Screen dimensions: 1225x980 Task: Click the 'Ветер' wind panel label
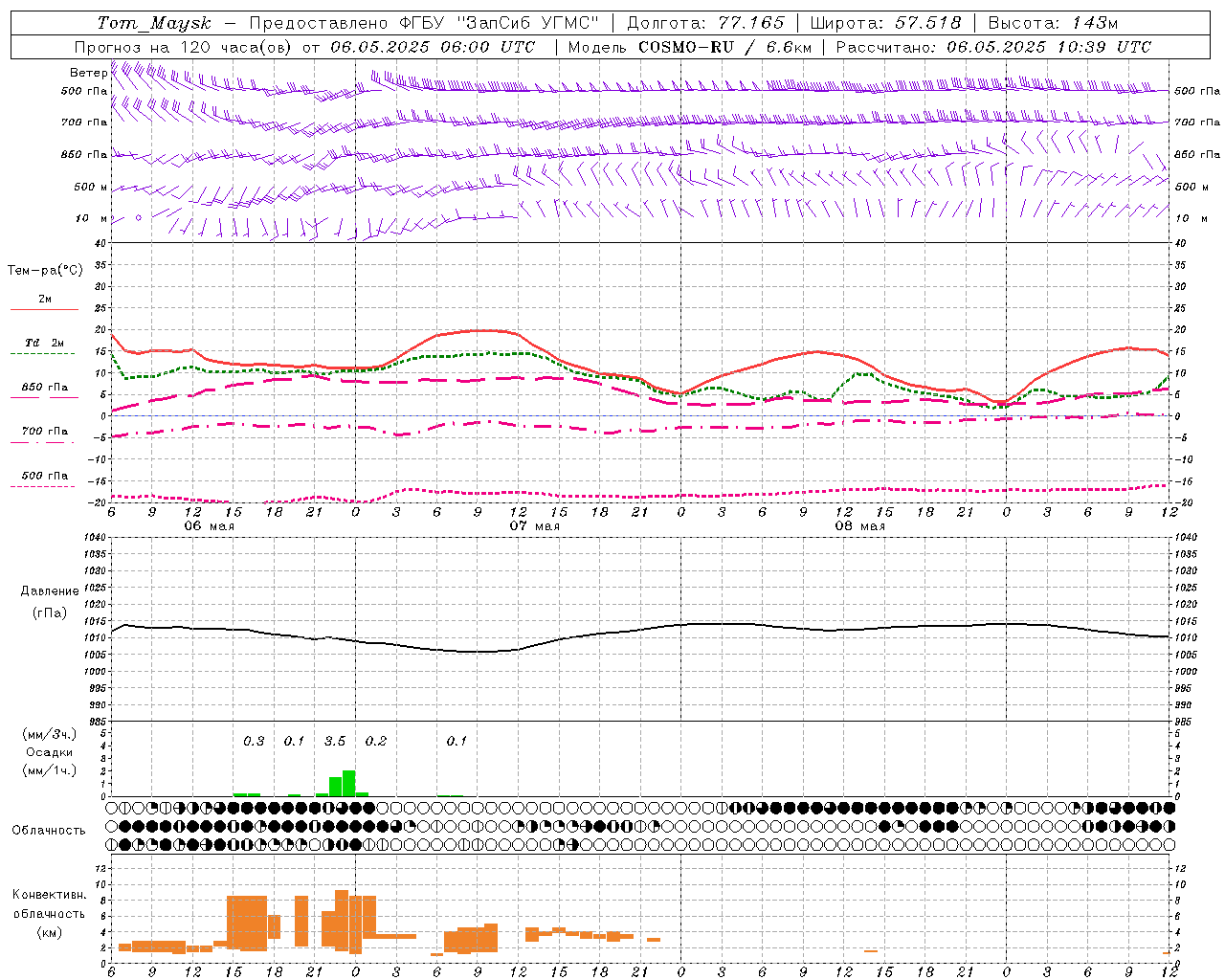click(x=89, y=73)
